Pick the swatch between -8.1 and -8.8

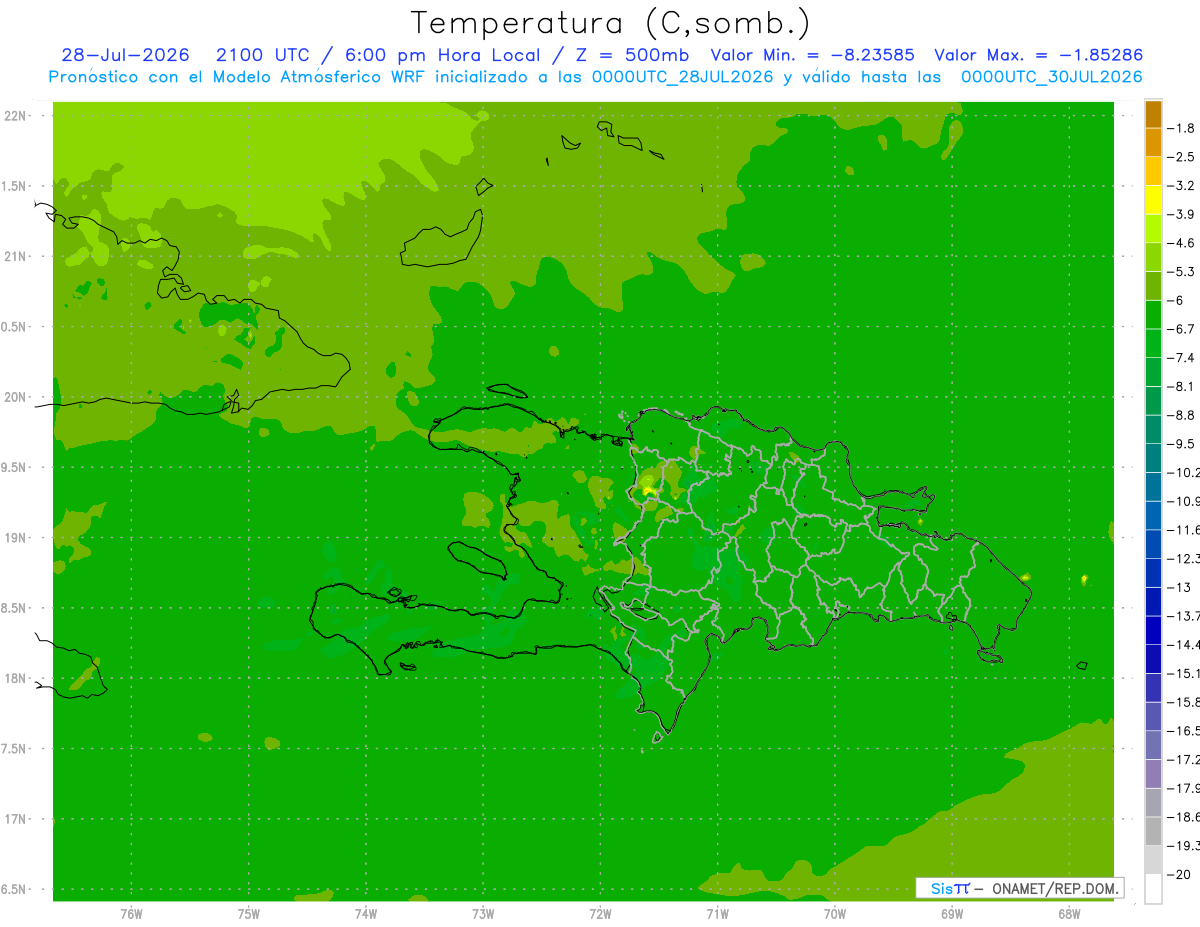tap(1153, 400)
